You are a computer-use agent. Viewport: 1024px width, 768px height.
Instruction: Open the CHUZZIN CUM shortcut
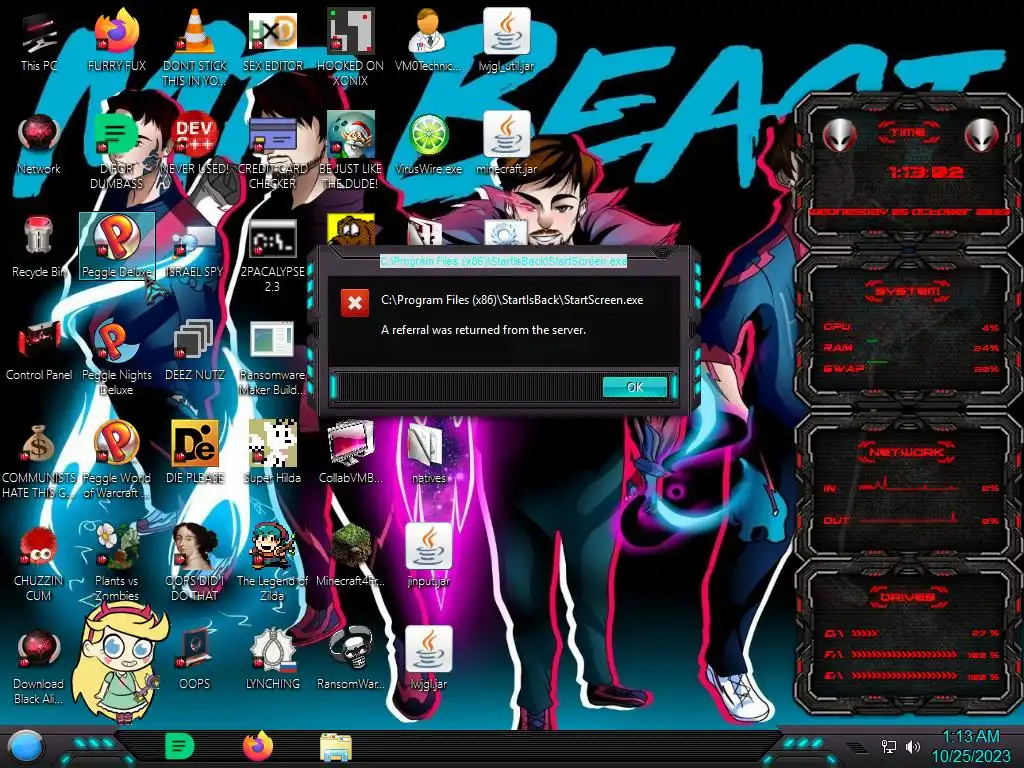[39, 564]
